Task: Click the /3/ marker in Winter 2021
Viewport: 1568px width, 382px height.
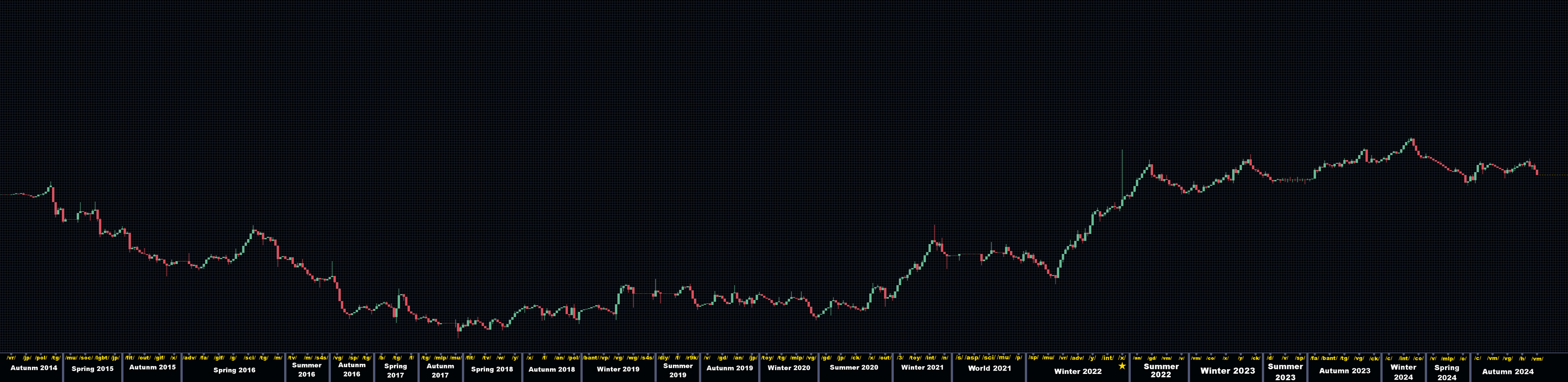Action: [900, 358]
